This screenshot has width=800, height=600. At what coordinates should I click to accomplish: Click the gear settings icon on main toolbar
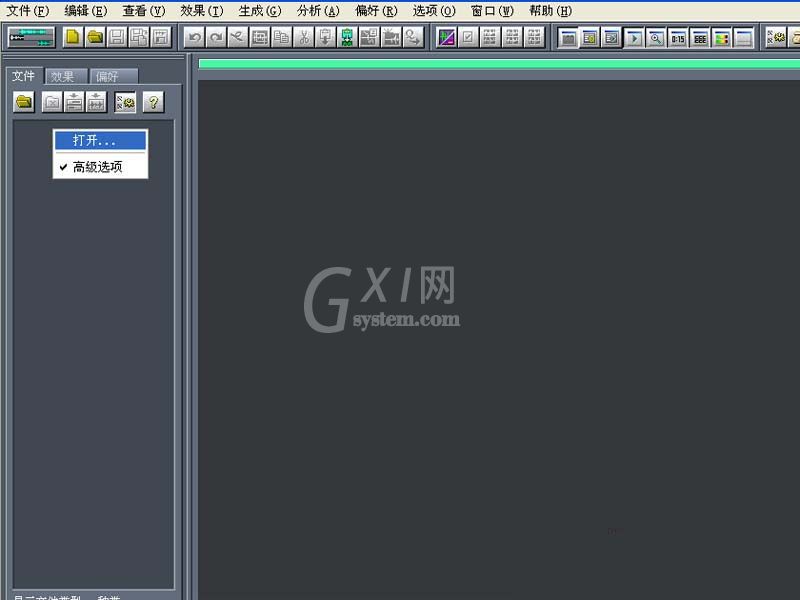tap(776, 38)
